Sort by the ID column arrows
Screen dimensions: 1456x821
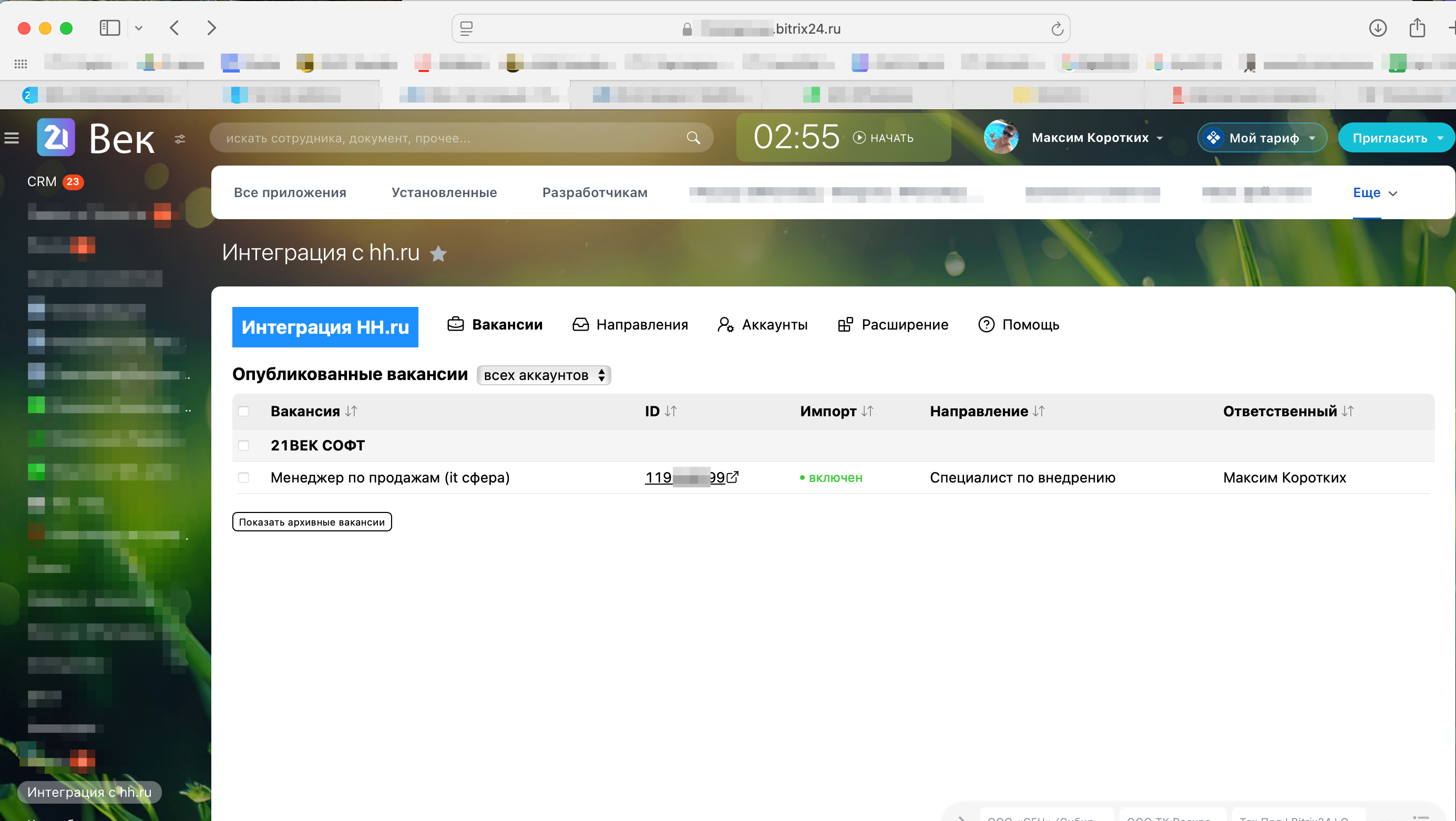tap(670, 411)
